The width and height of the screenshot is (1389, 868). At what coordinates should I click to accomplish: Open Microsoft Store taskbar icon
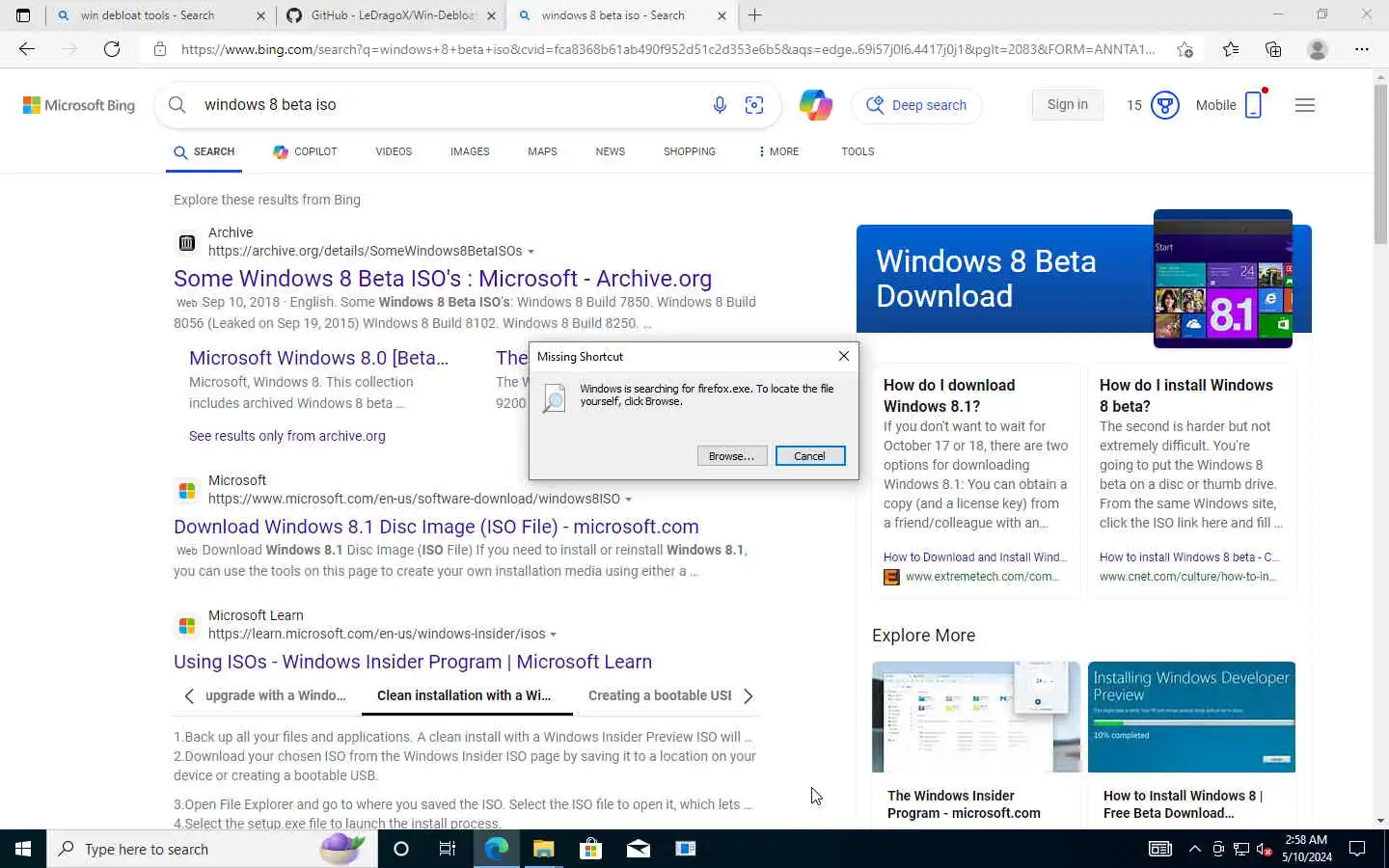(x=590, y=849)
